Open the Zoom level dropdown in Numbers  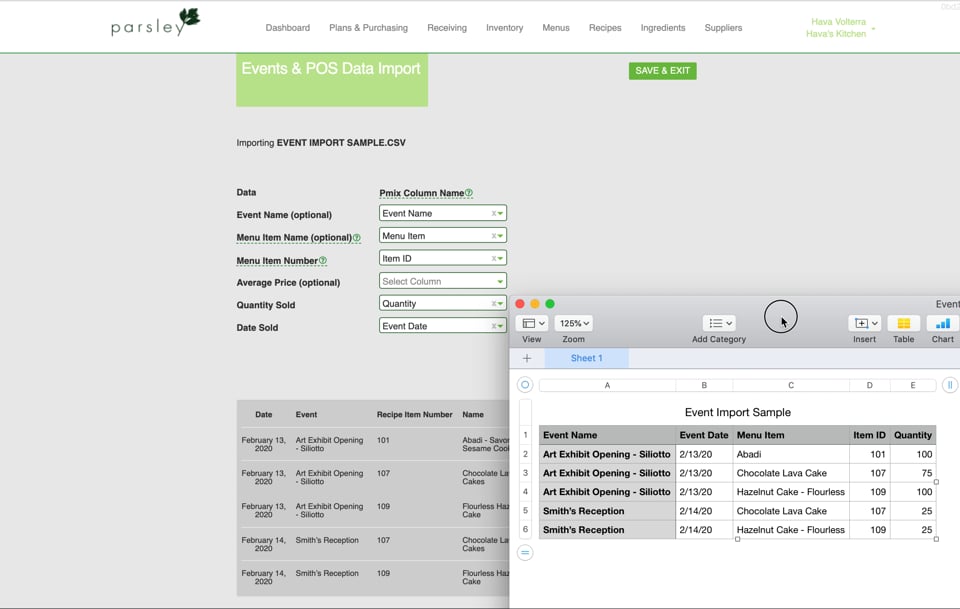pos(573,322)
